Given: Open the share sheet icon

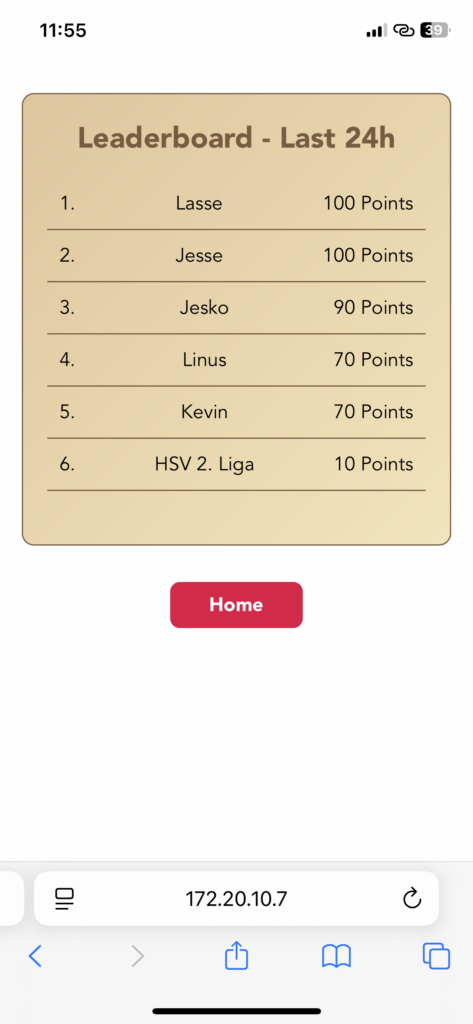Looking at the screenshot, I should 236,955.
